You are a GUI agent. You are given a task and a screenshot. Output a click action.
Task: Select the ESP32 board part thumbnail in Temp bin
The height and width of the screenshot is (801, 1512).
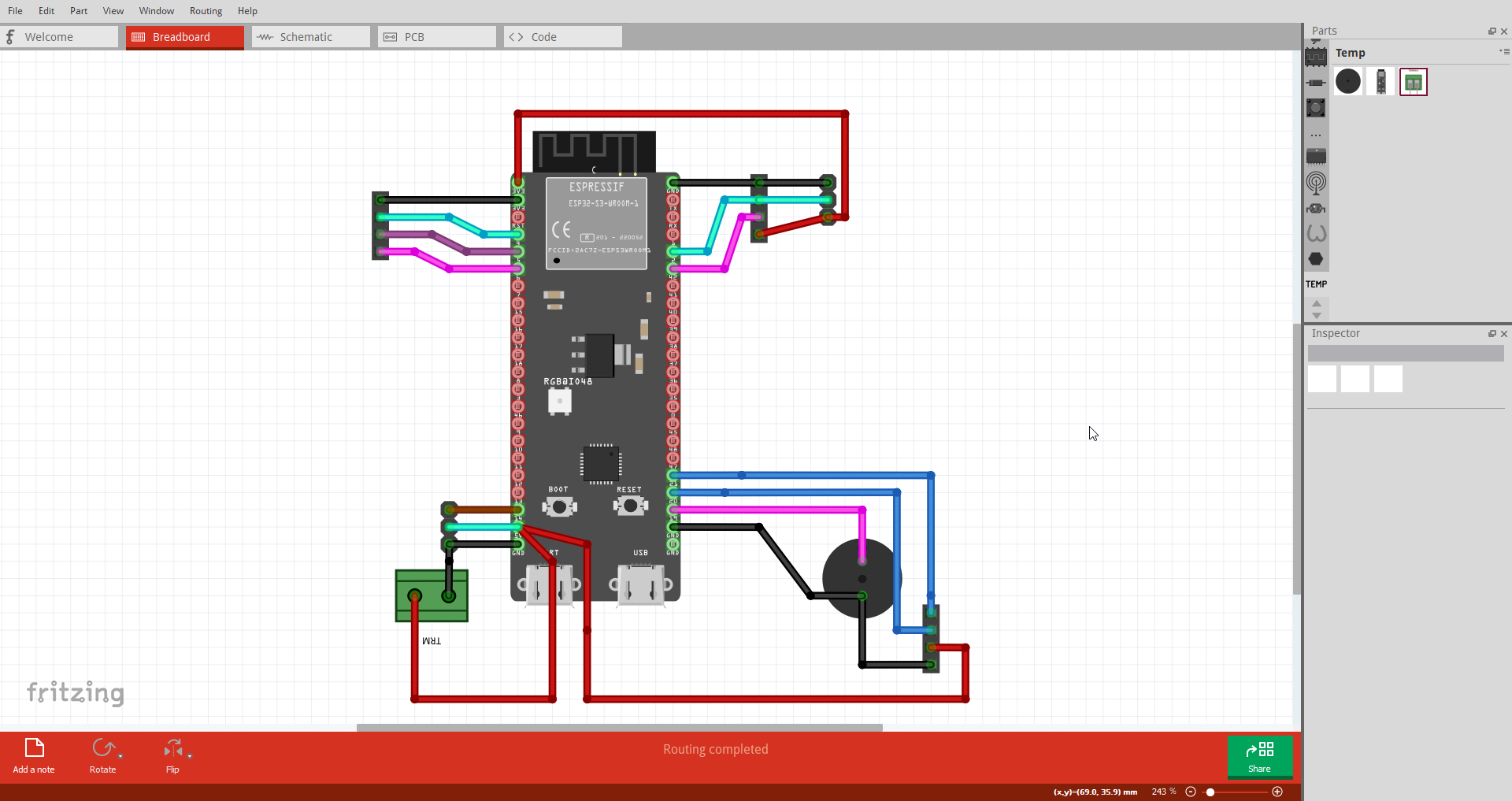point(1381,81)
